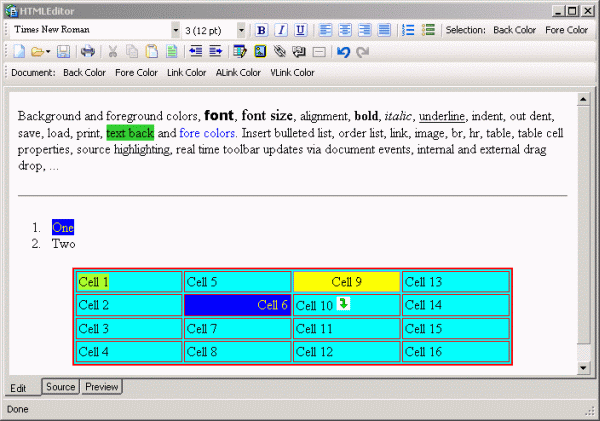600x421 pixels.
Task: Justify text alignment
Action: [x=384, y=30]
